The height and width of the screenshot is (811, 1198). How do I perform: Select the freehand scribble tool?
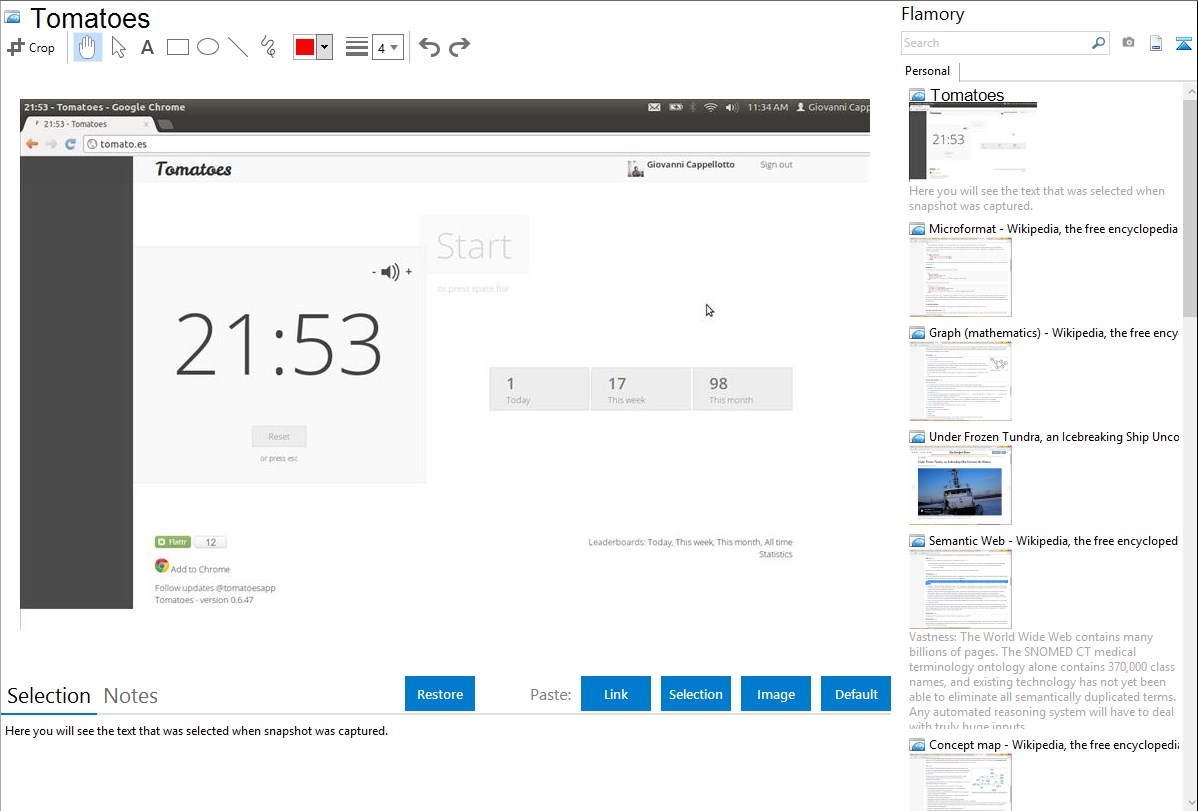[x=268, y=47]
